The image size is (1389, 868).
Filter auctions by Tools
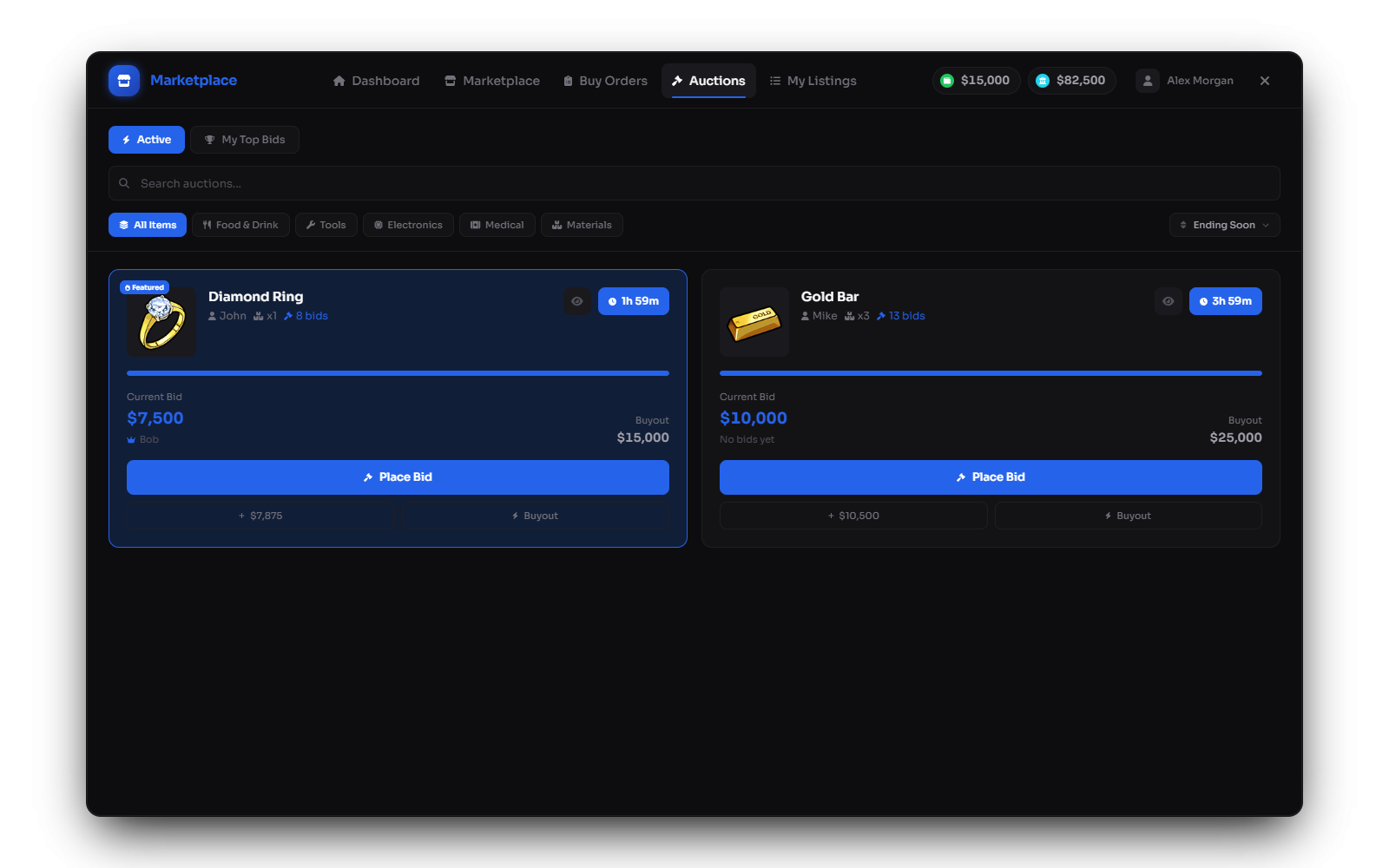click(326, 225)
